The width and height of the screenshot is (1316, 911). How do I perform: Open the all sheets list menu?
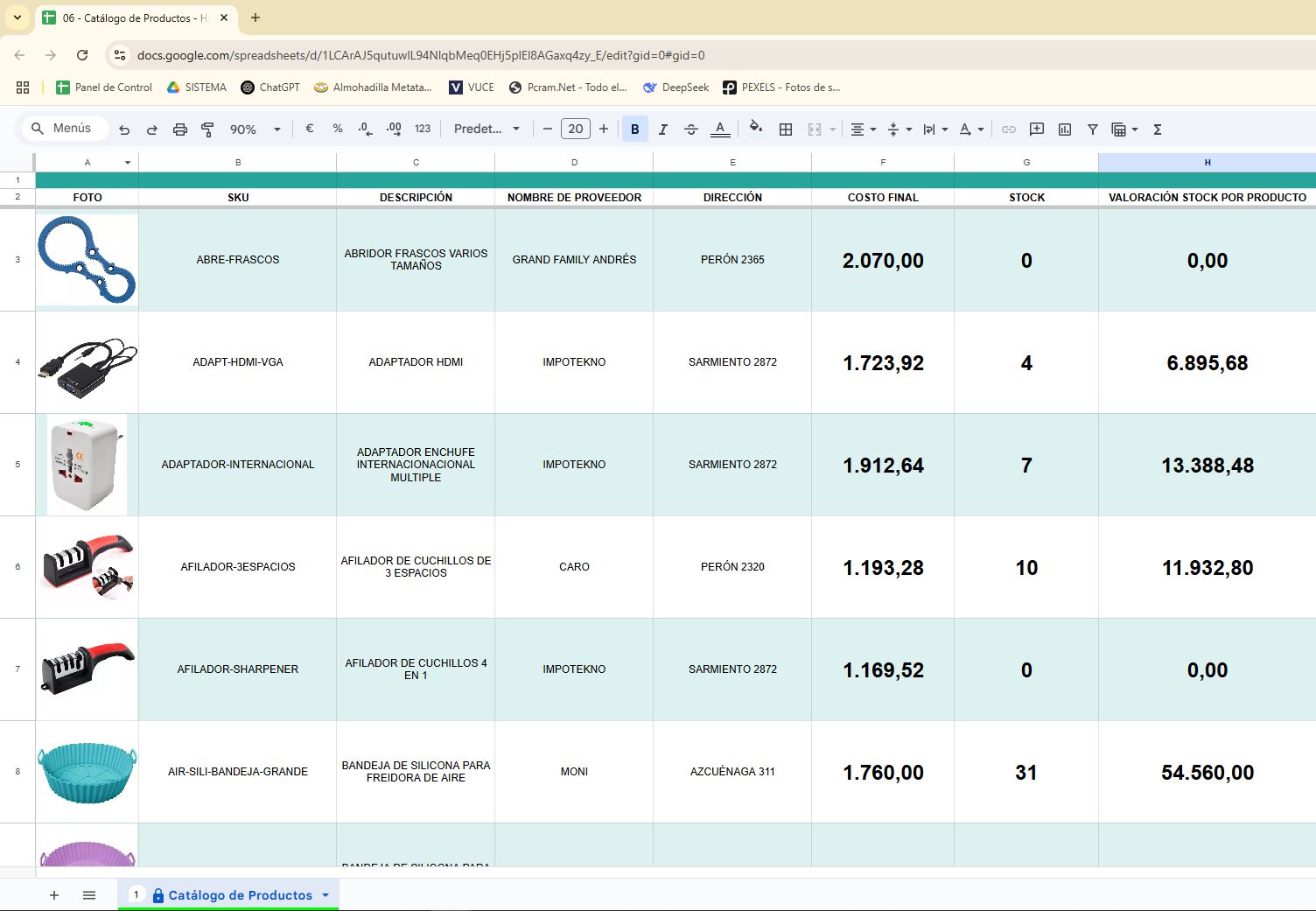coord(89,895)
